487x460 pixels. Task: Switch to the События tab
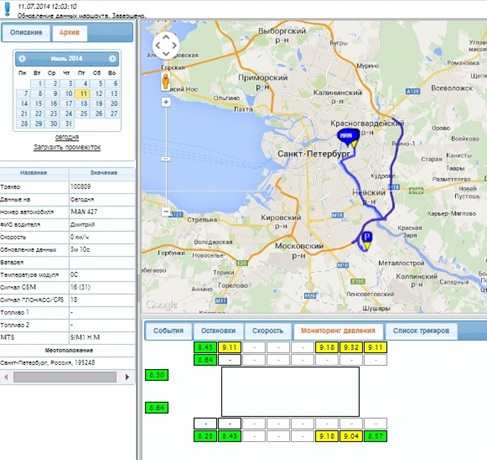tap(168, 331)
